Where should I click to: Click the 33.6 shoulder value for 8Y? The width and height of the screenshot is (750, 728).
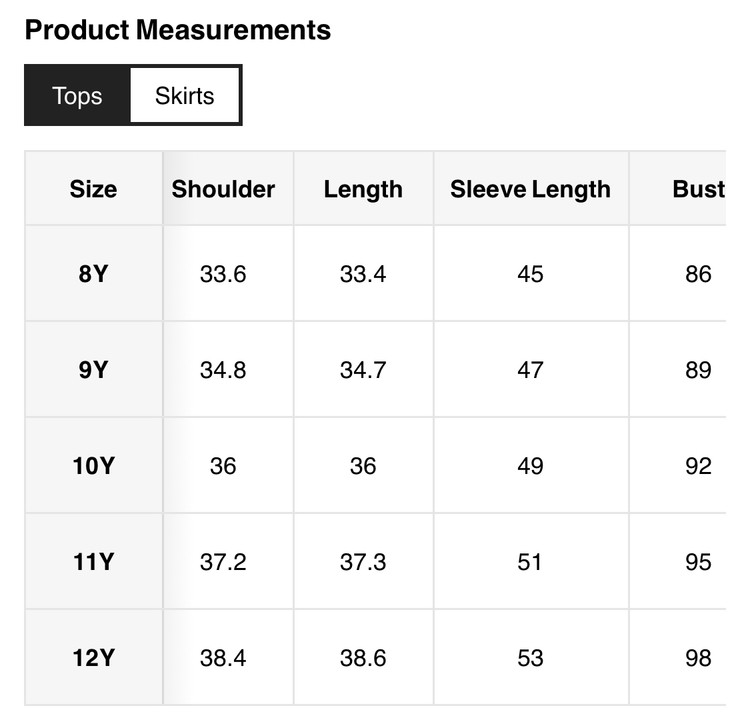223,274
